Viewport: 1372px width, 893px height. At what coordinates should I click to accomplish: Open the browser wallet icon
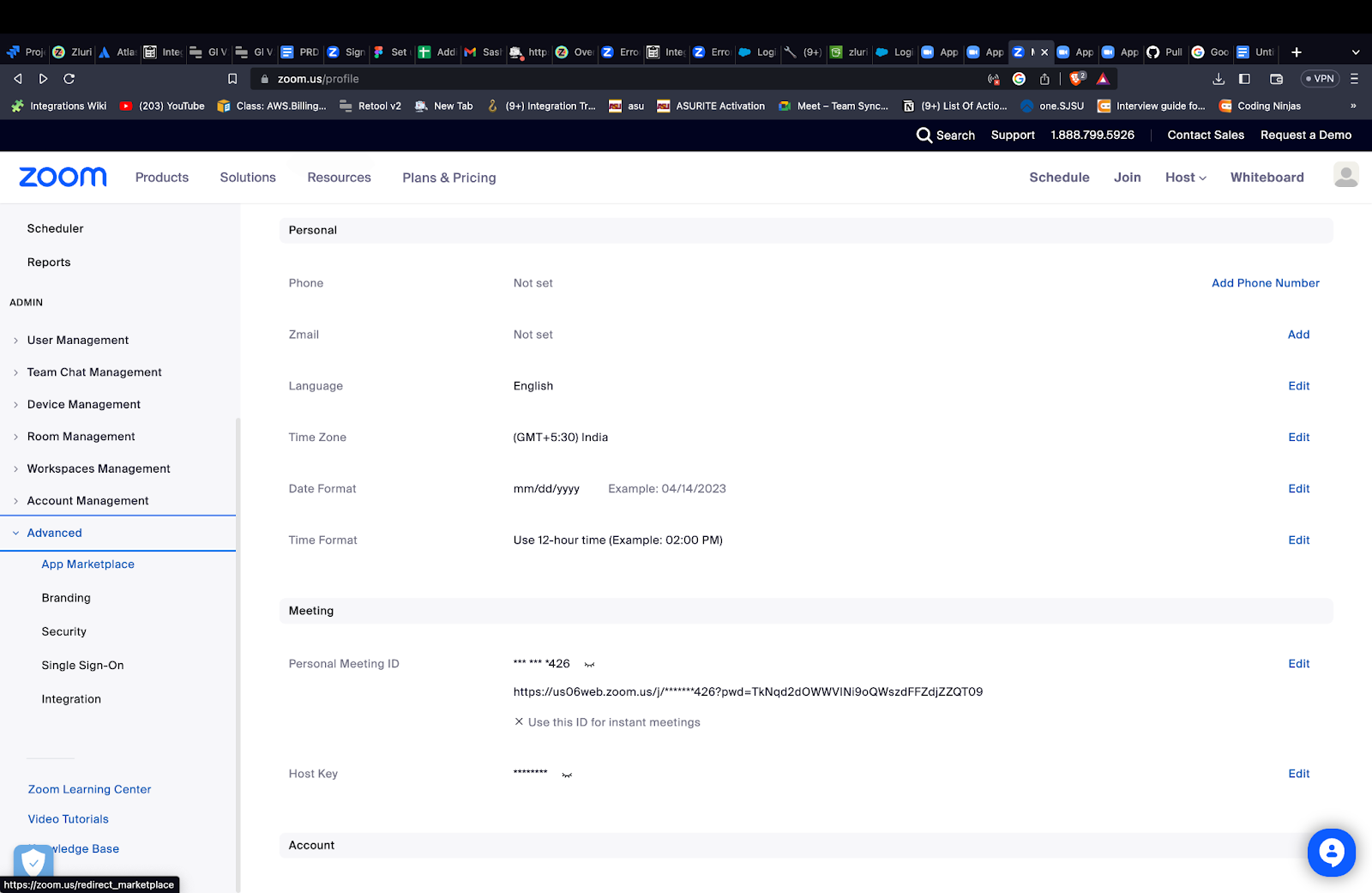click(1276, 79)
